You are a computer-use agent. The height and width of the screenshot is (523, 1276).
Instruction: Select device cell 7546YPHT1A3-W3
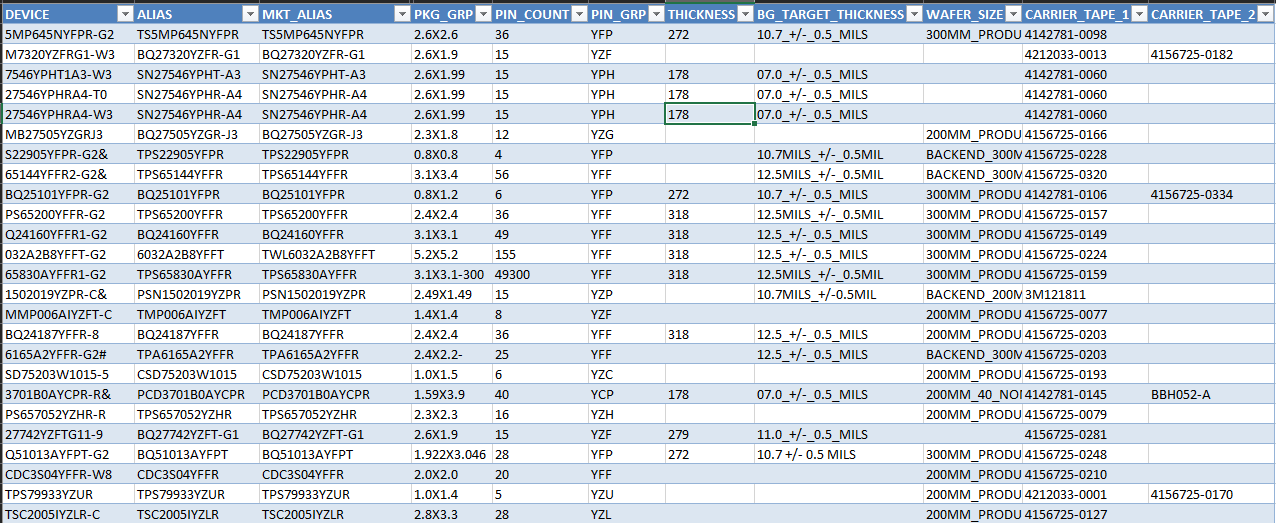click(x=67, y=74)
